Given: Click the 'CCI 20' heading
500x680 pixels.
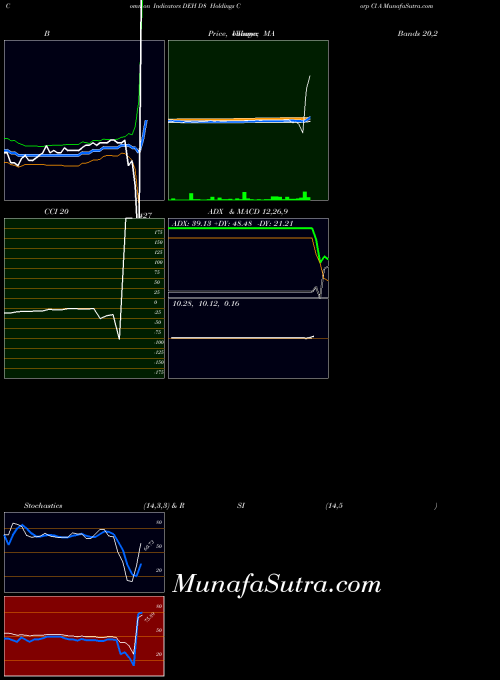Looking at the screenshot, I should [56, 212].
